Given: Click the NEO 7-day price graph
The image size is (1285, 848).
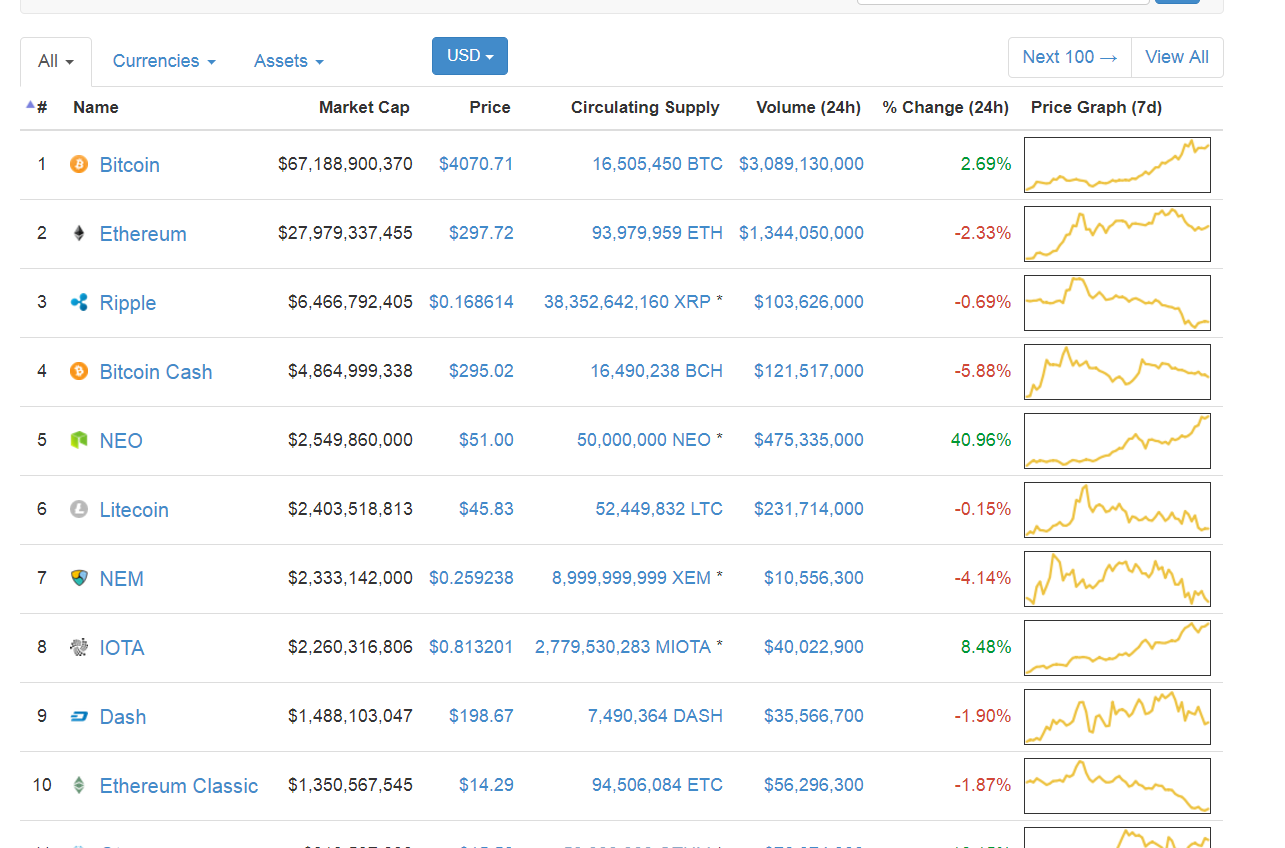Looking at the screenshot, I should pos(1117,440).
